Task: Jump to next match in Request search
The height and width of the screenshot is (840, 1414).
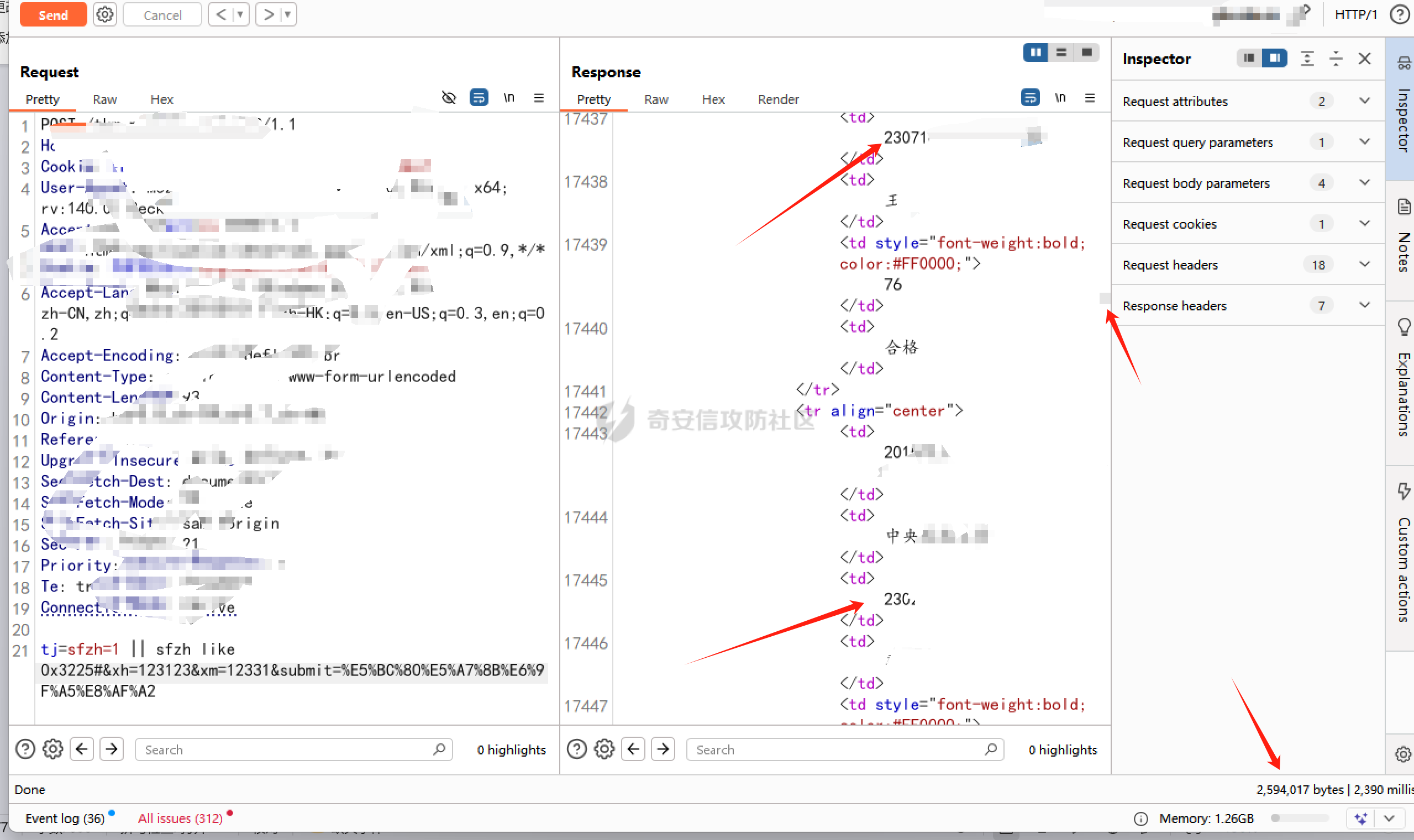Action: click(x=112, y=749)
